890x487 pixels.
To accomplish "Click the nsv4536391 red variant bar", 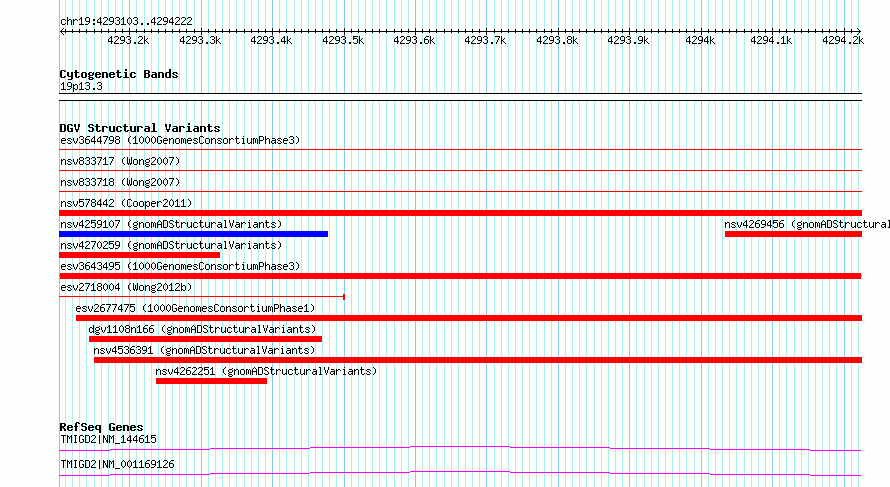I will (478, 360).
